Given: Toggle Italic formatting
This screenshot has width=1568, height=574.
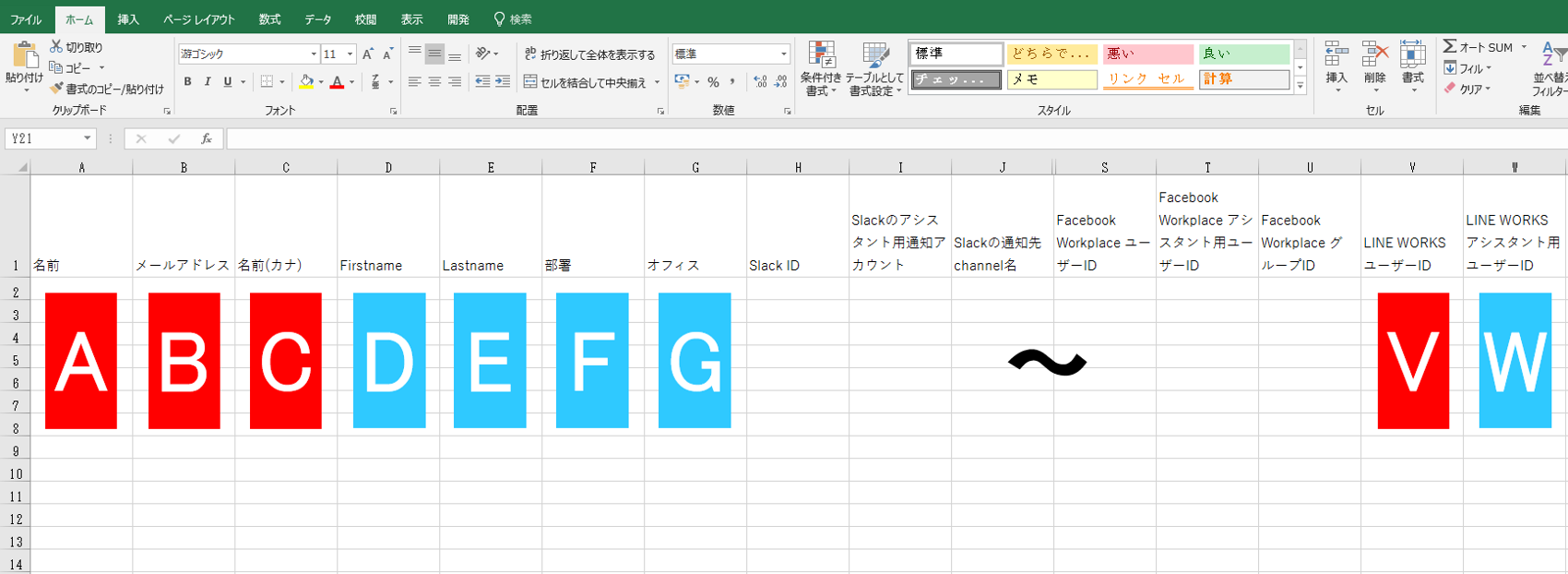Looking at the screenshot, I should (208, 82).
